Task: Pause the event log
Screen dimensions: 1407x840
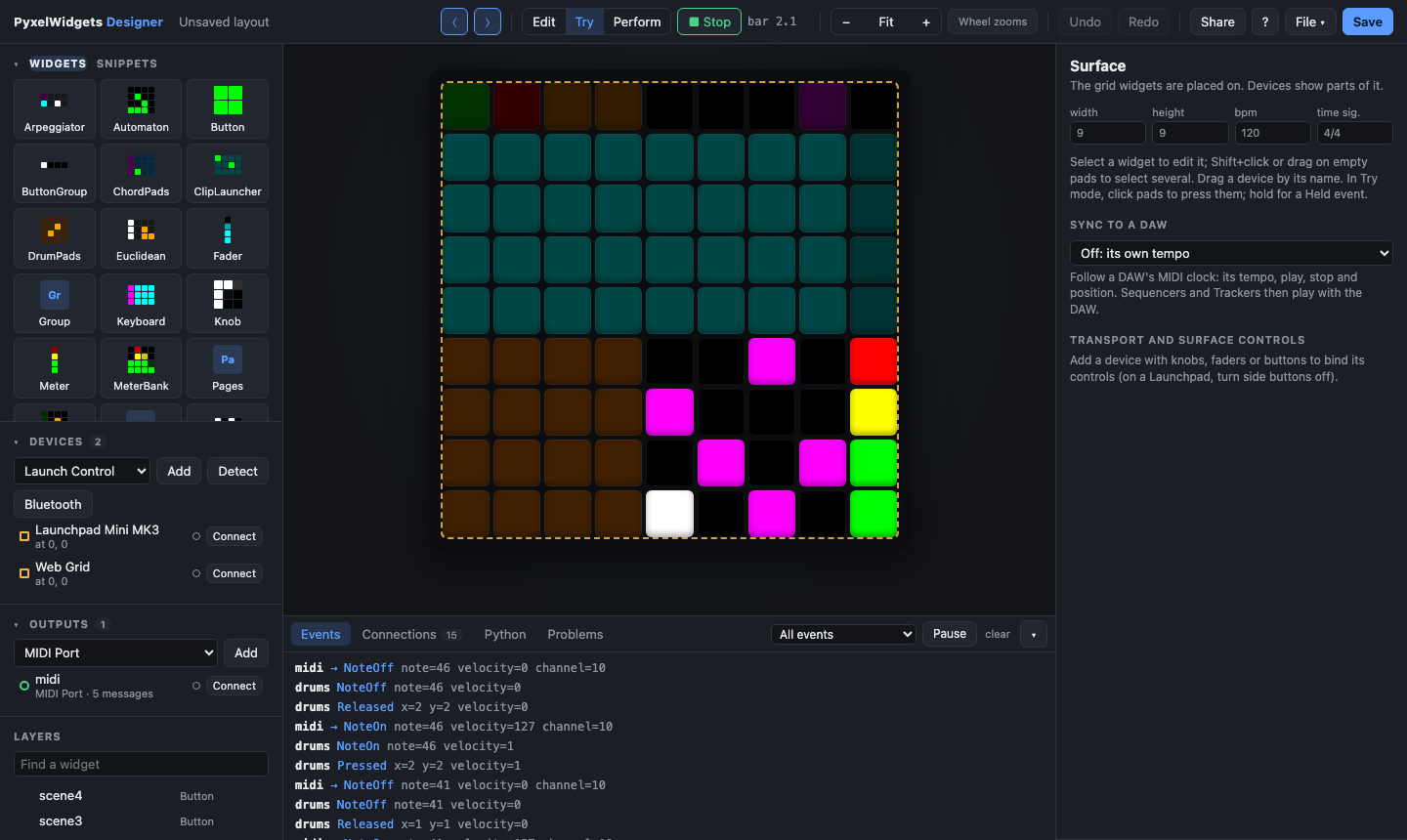Action: 950,634
